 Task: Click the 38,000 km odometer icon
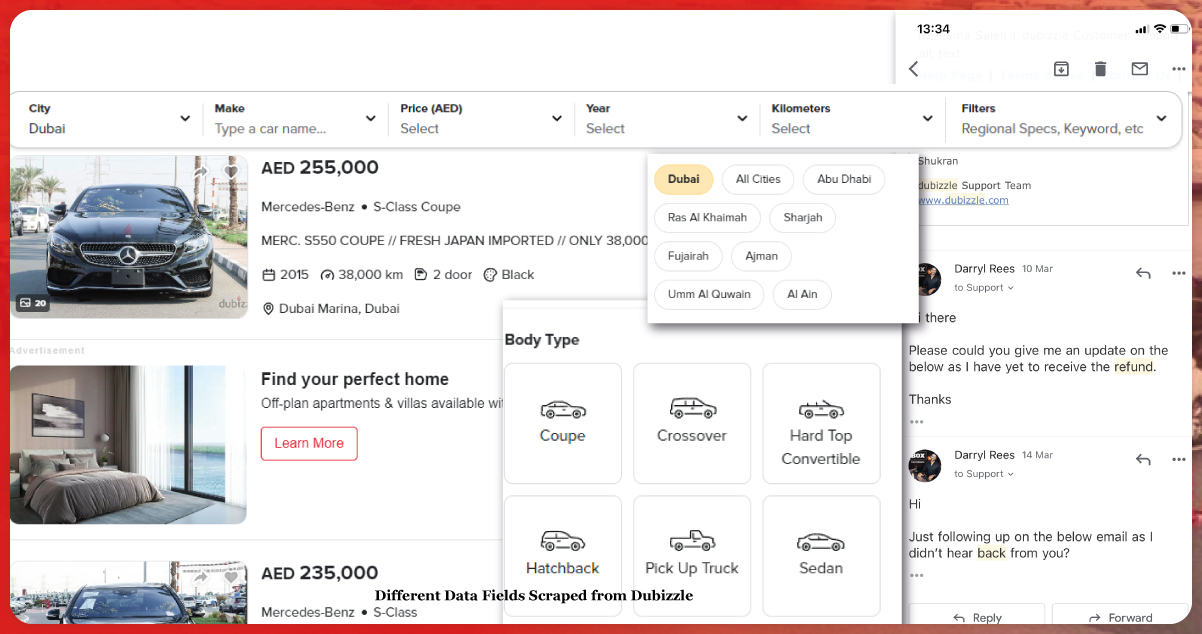(x=327, y=275)
